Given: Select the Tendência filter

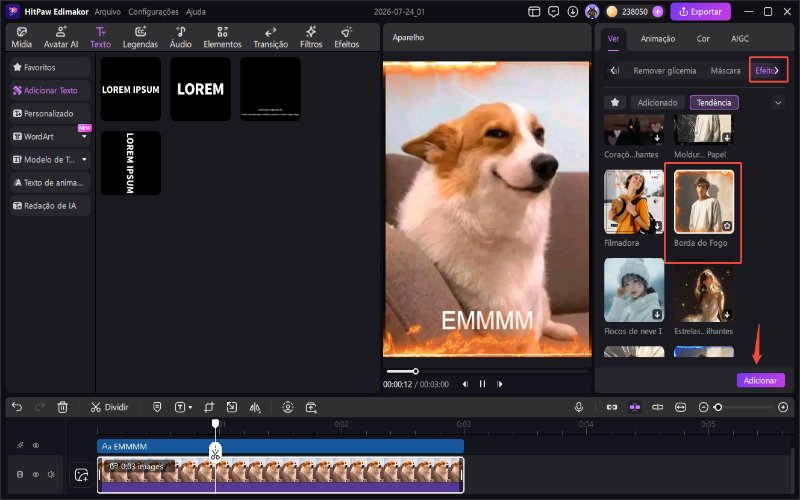Looking at the screenshot, I should pos(714,103).
